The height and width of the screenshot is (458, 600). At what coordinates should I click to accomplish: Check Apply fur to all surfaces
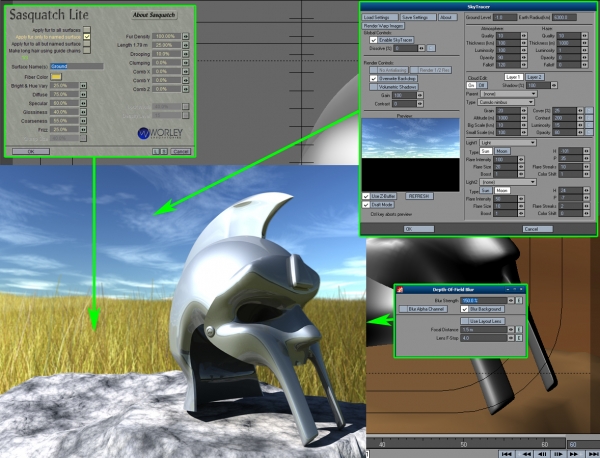coord(87,29)
